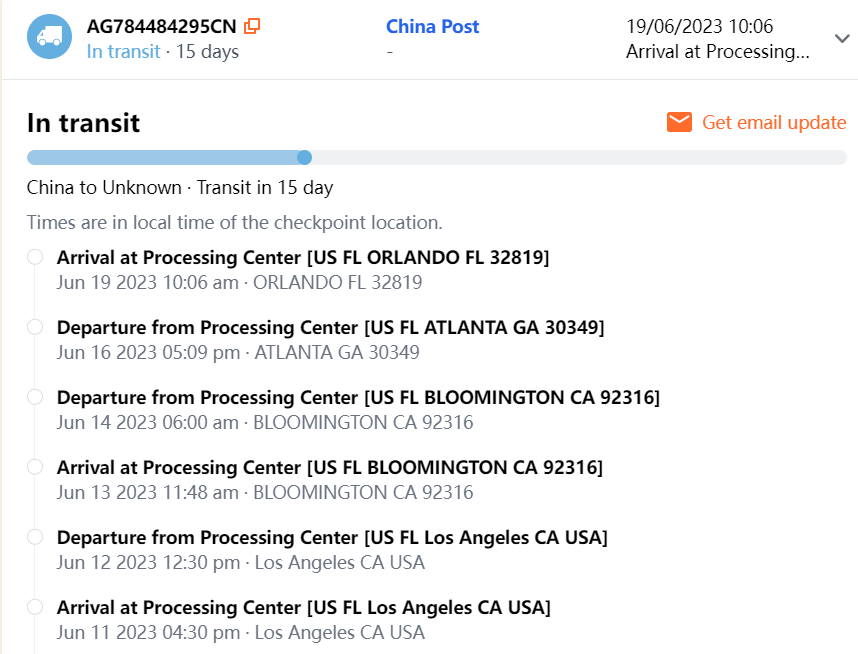Collapse the tracking details chevron

(x=841, y=38)
